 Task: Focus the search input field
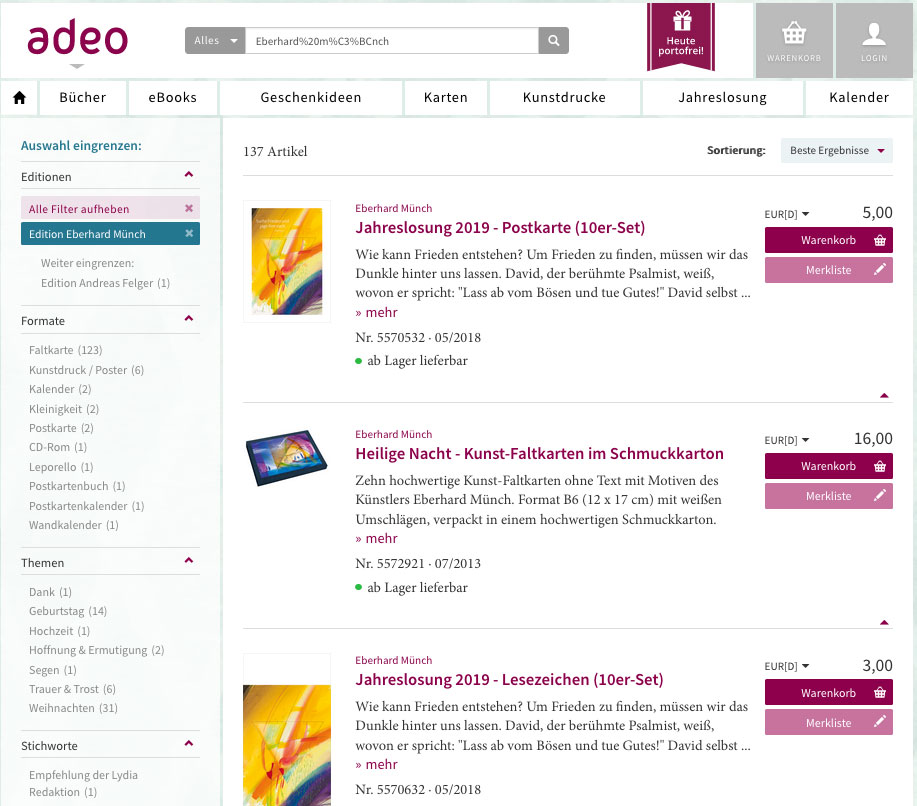(x=391, y=41)
